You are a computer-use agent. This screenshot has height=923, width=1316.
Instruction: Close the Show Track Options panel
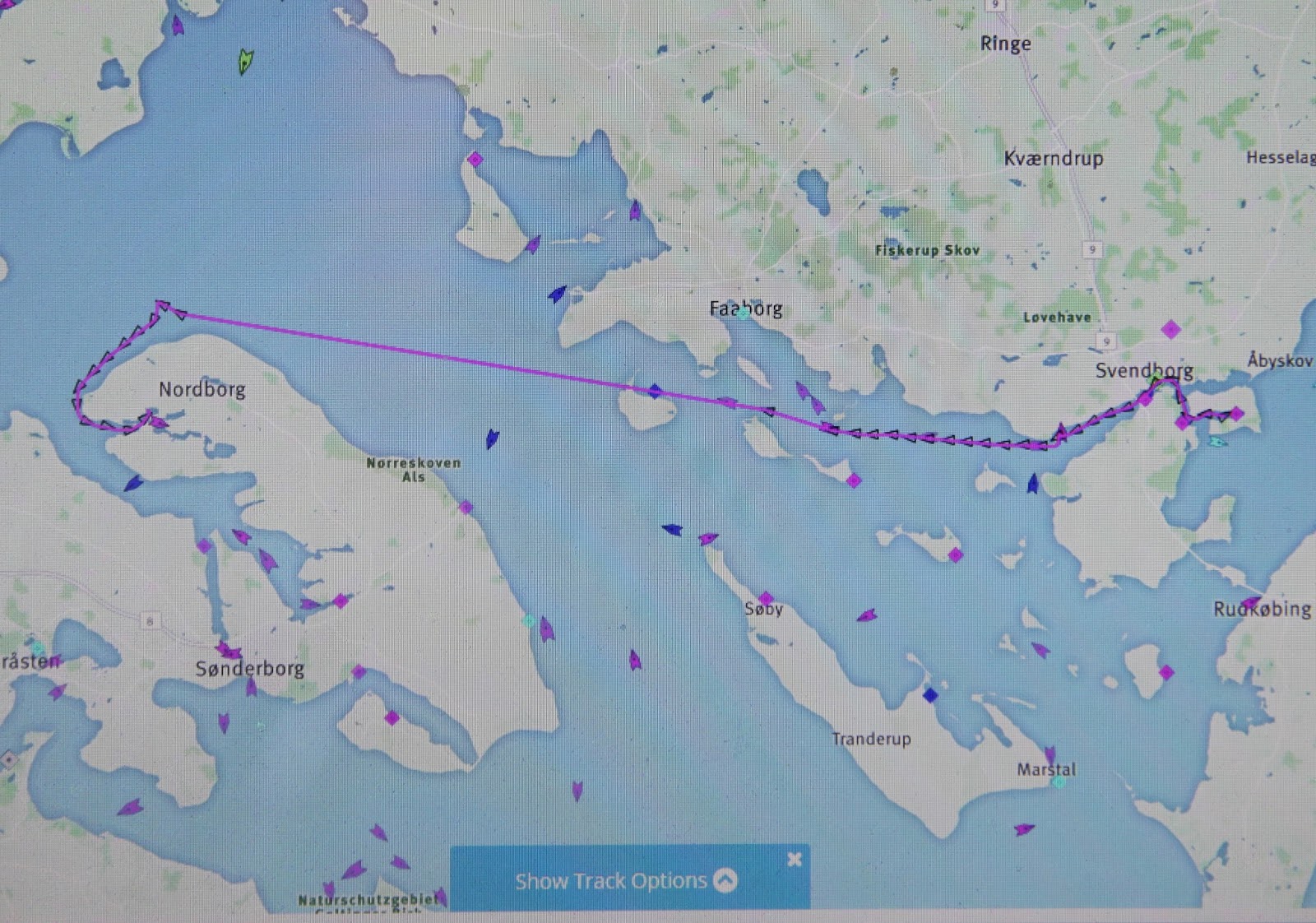(x=795, y=859)
